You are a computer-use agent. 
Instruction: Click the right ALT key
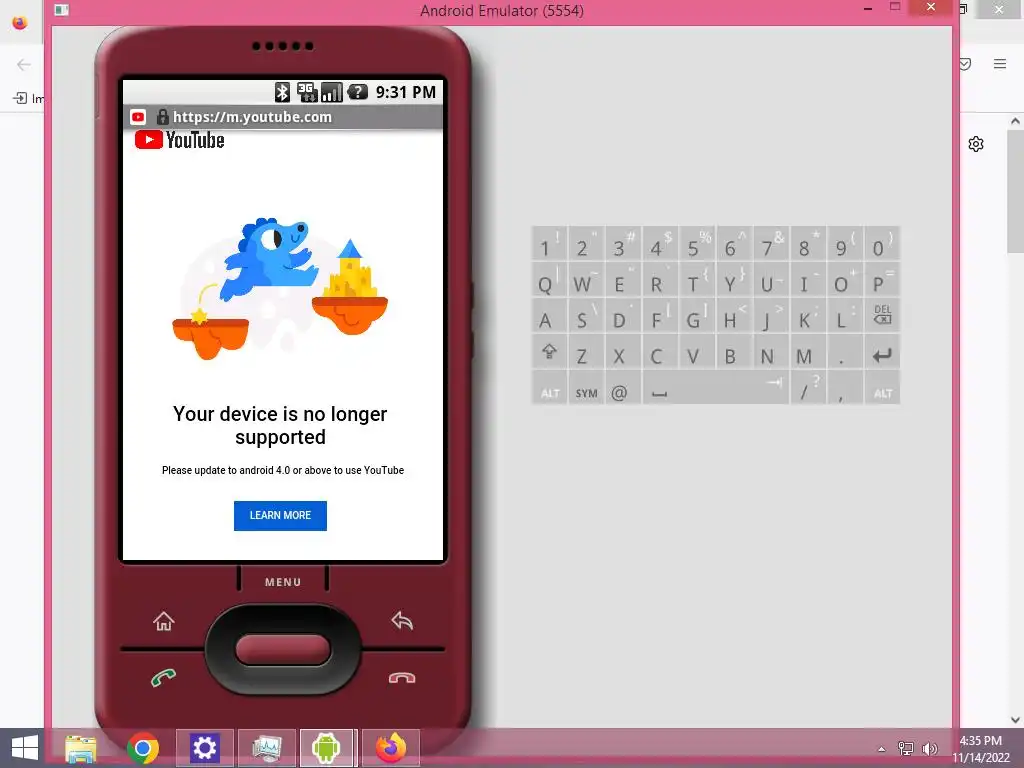882,389
